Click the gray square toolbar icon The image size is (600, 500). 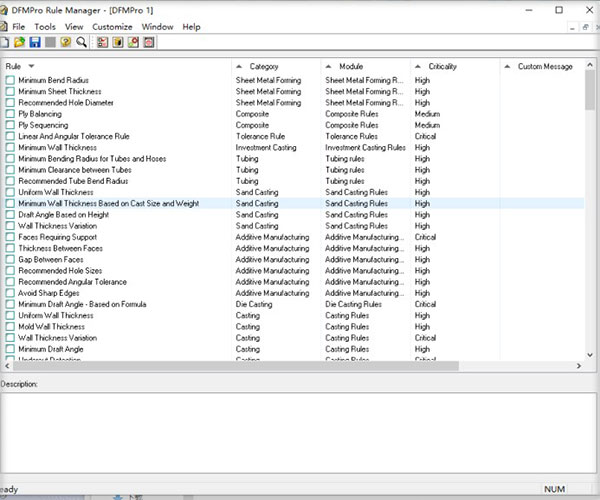(x=50, y=42)
